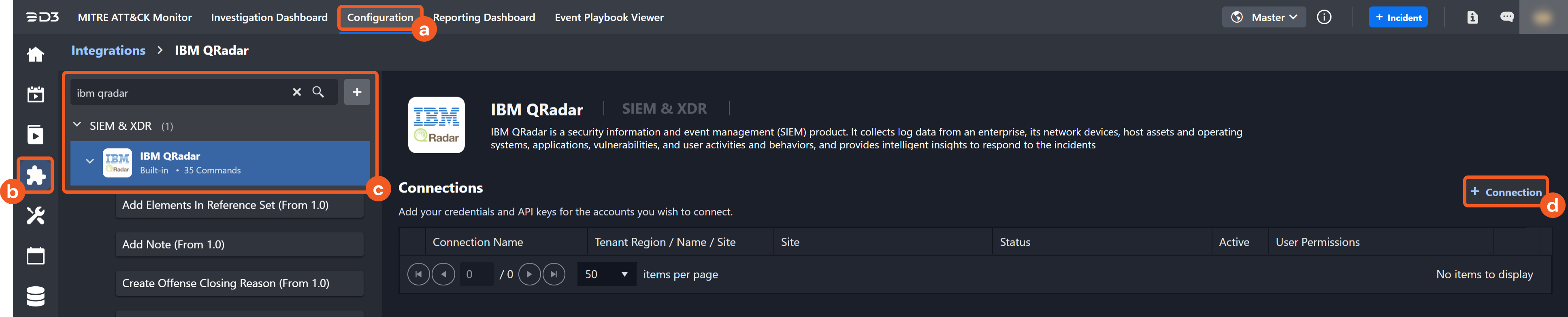The image size is (1568, 317).
Task: Collapse the SIEM & XDR category
Action: (77, 125)
